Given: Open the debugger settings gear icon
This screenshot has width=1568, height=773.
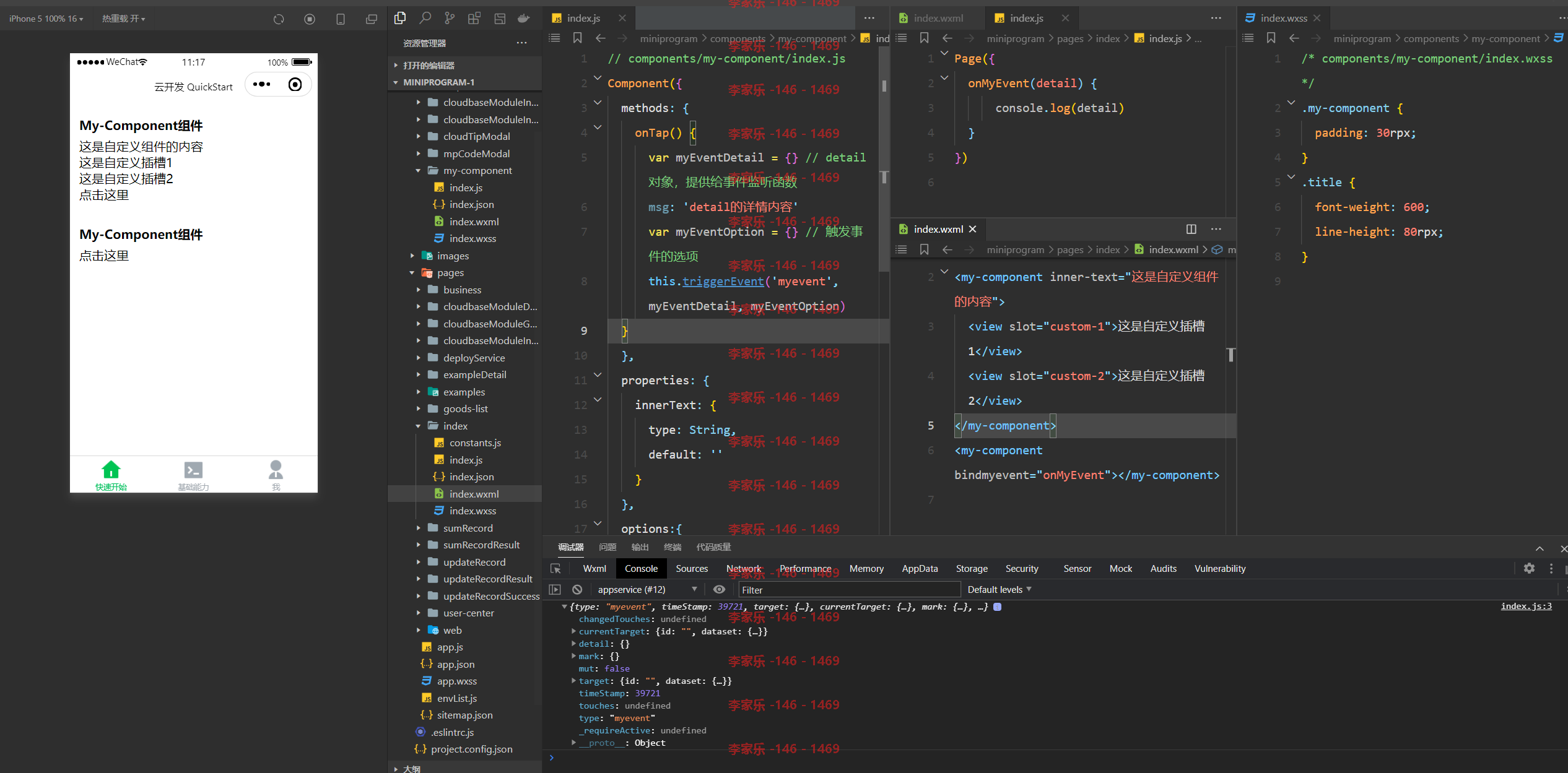Looking at the screenshot, I should coord(1529,568).
